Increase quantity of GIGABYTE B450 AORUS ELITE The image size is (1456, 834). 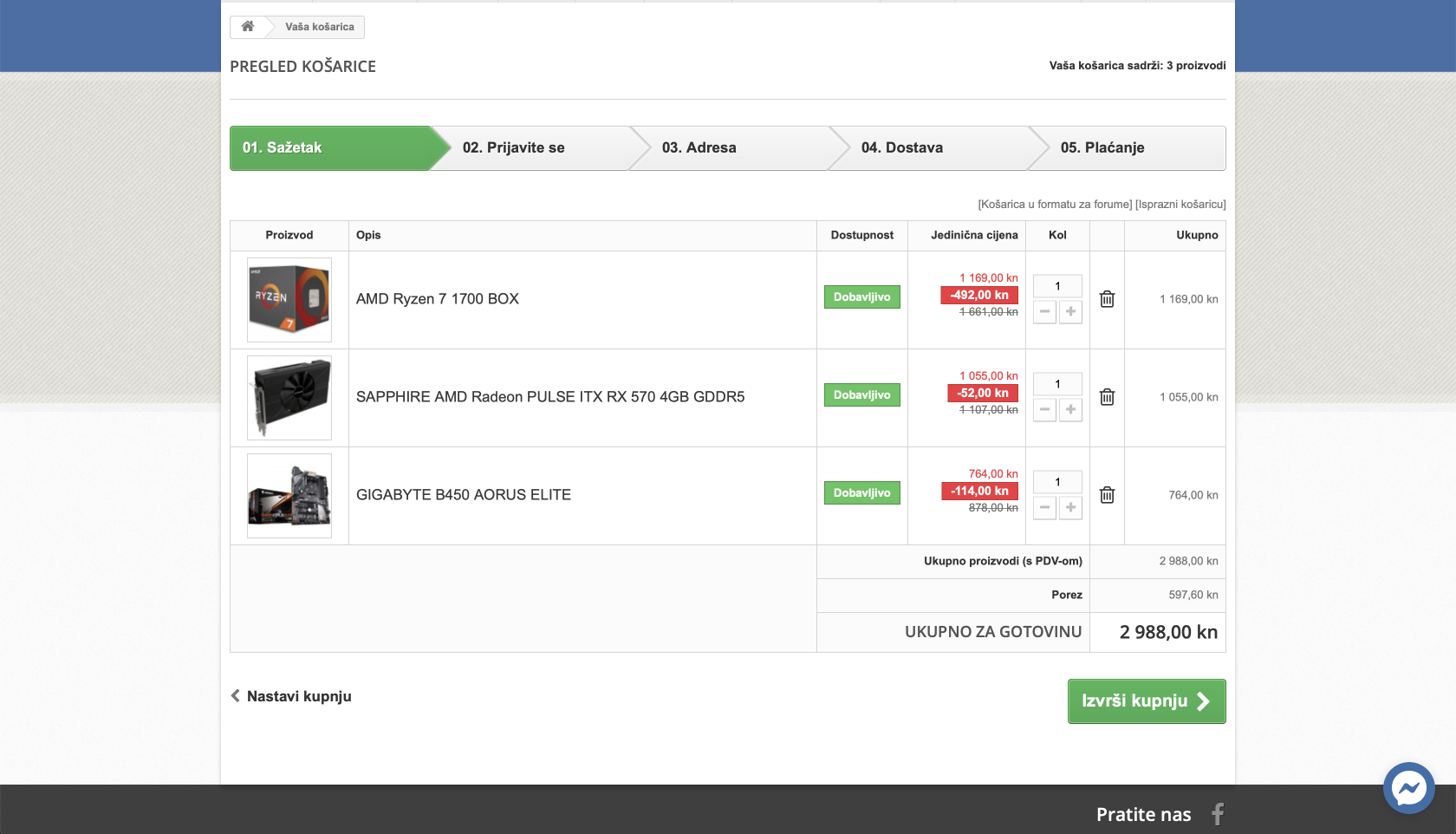1071,508
